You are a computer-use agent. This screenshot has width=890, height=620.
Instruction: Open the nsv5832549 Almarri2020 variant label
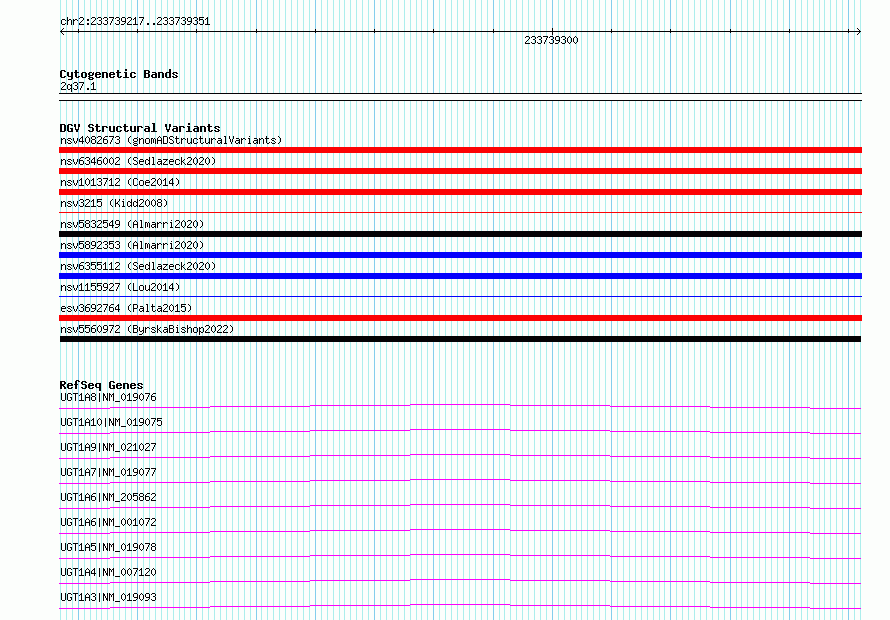pyautogui.click(x=132, y=224)
